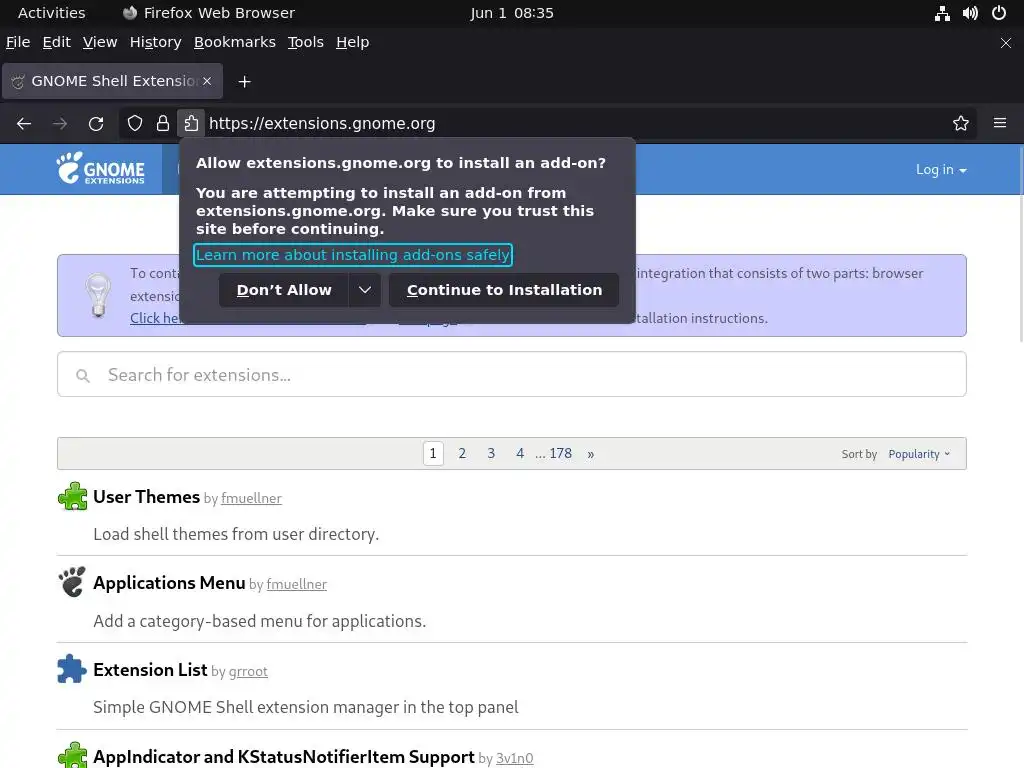
Task: Click the Don't Allow button
Action: pyautogui.click(x=284, y=290)
